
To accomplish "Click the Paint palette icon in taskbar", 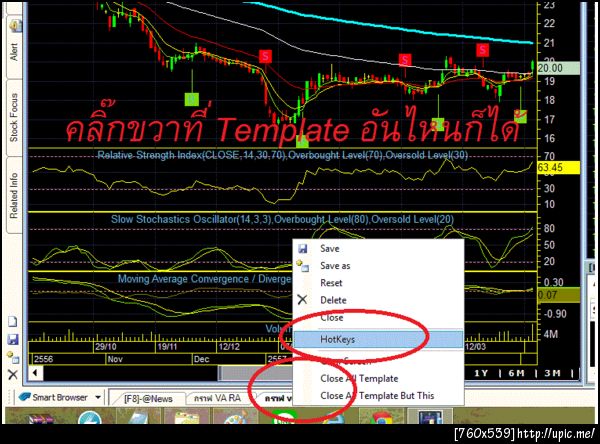I will (x=235, y=418).
